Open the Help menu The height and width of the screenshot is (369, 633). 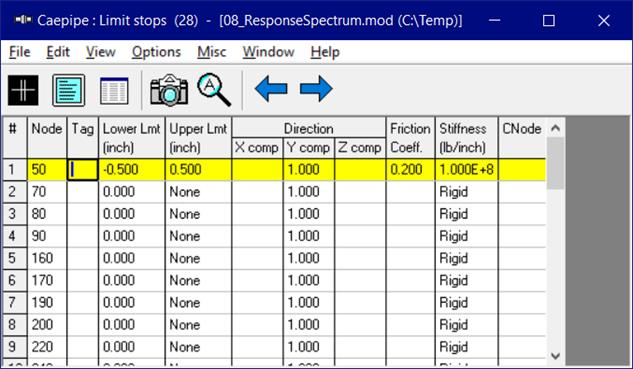pyautogui.click(x=325, y=52)
